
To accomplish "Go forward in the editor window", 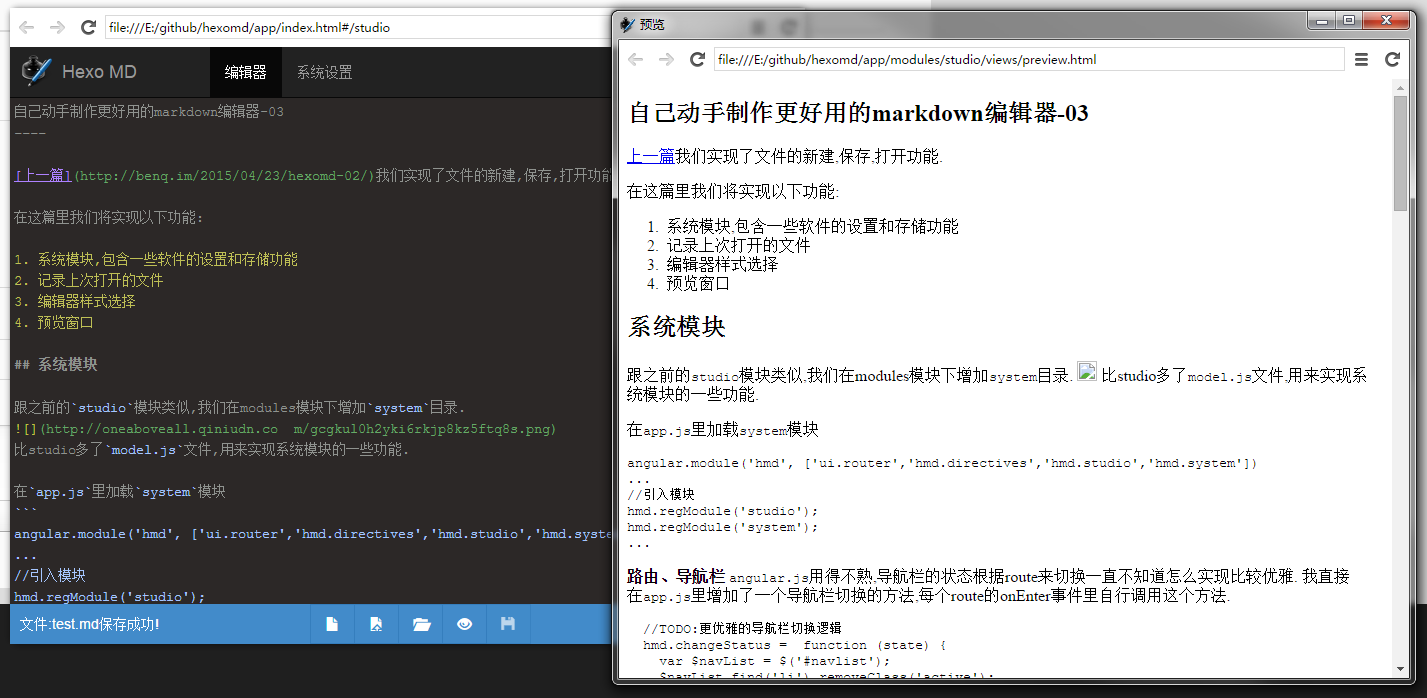I will coord(57,28).
